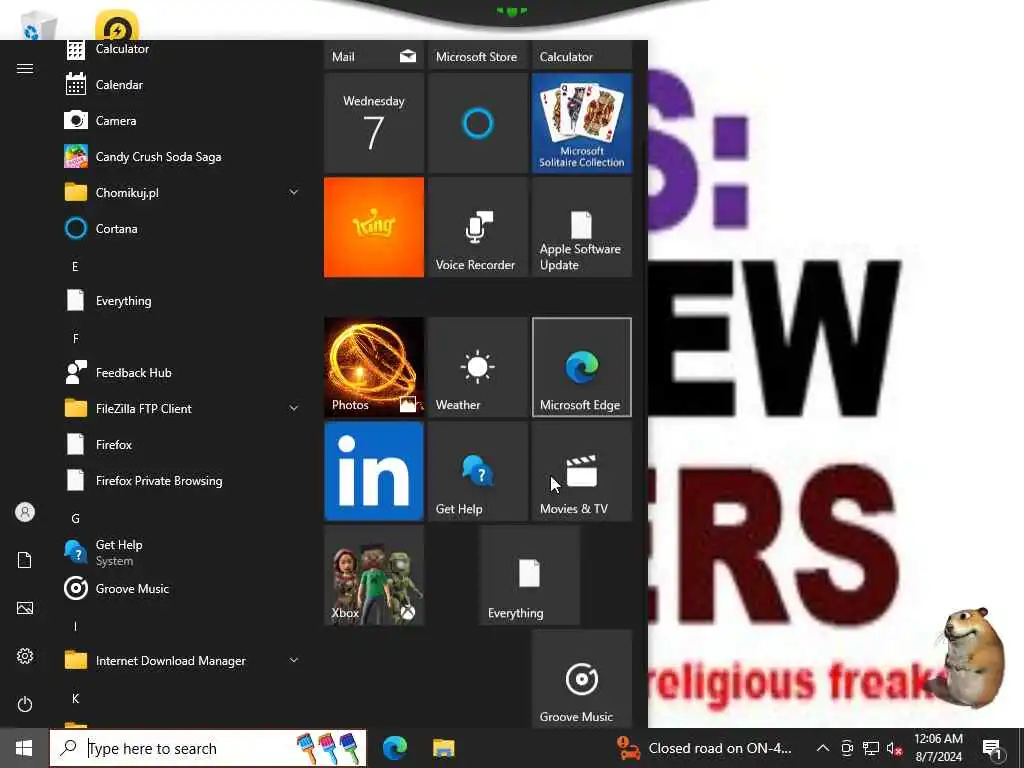The height and width of the screenshot is (768, 1024).
Task: Open File Explorer from the taskbar
Action: tap(443, 748)
